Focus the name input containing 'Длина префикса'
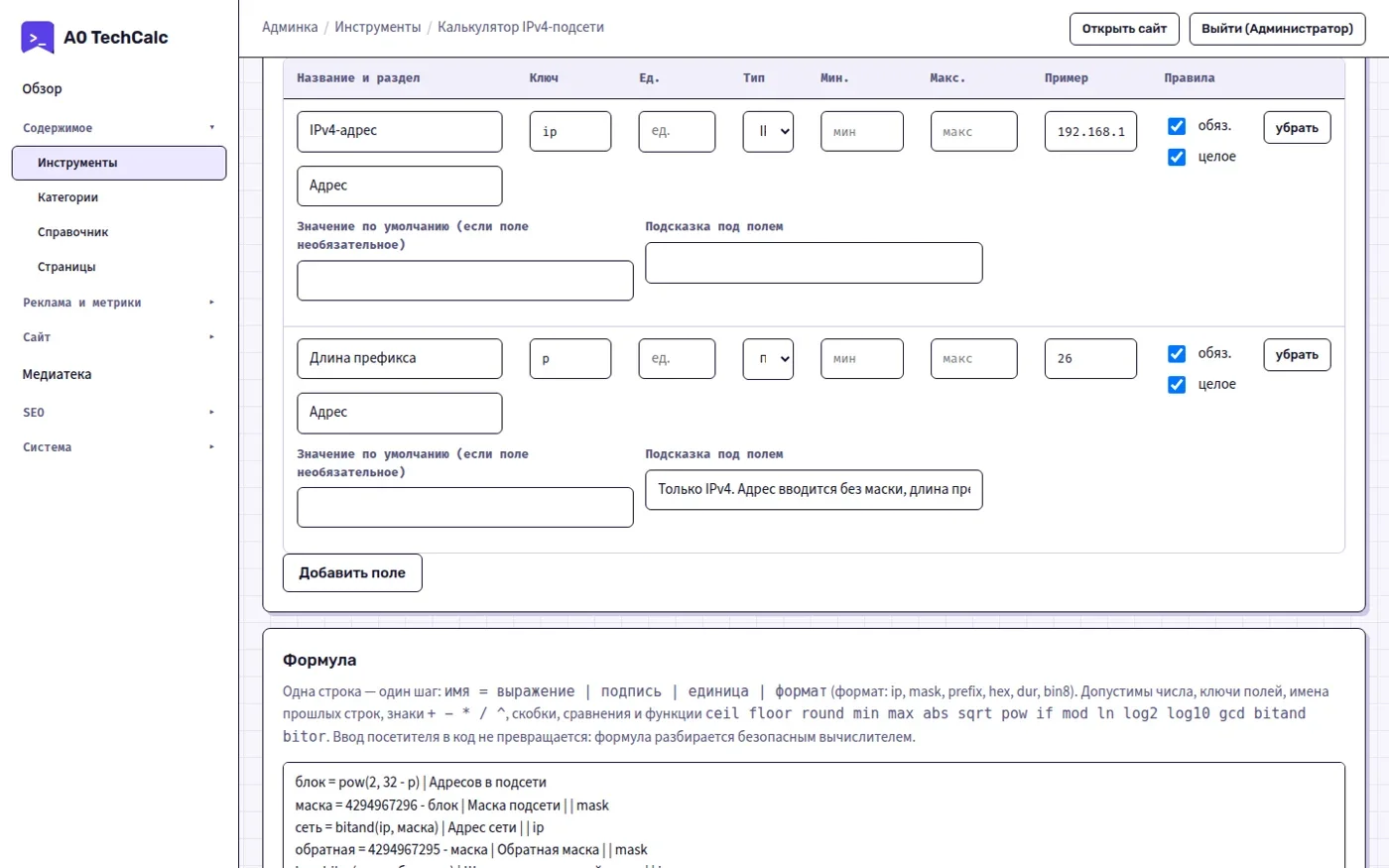 (x=400, y=359)
